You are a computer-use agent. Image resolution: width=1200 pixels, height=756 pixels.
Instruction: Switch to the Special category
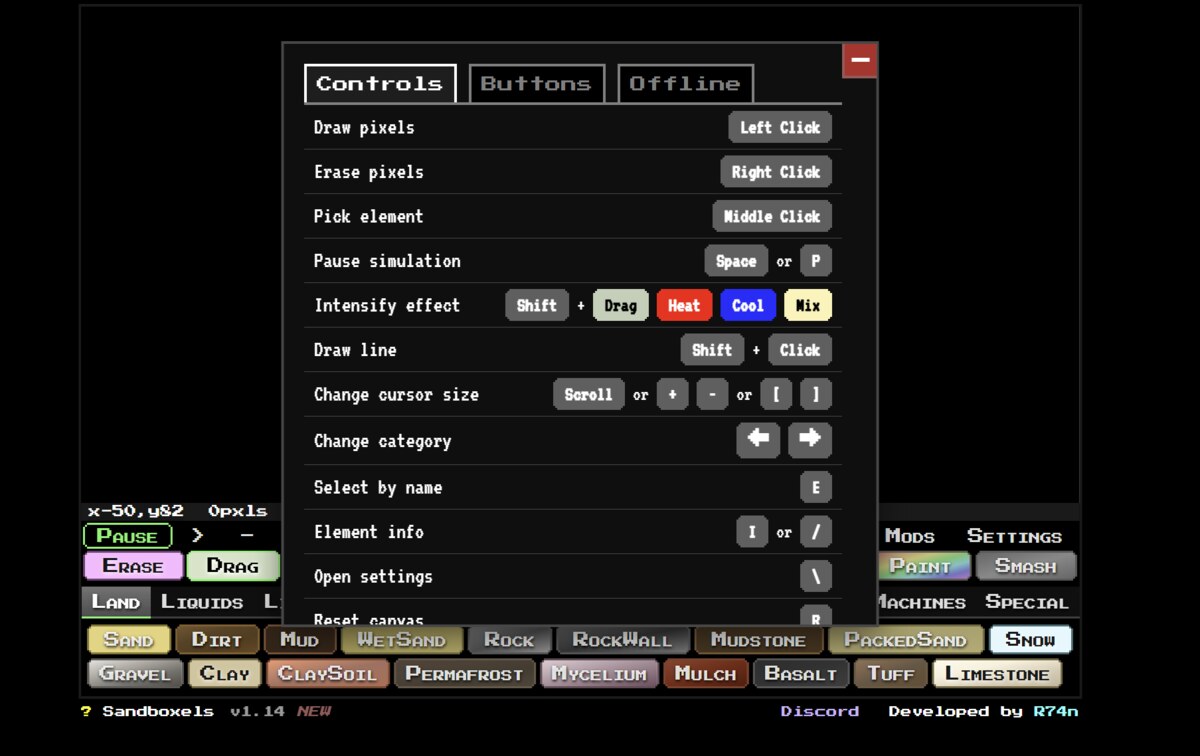tap(1027, 602)
